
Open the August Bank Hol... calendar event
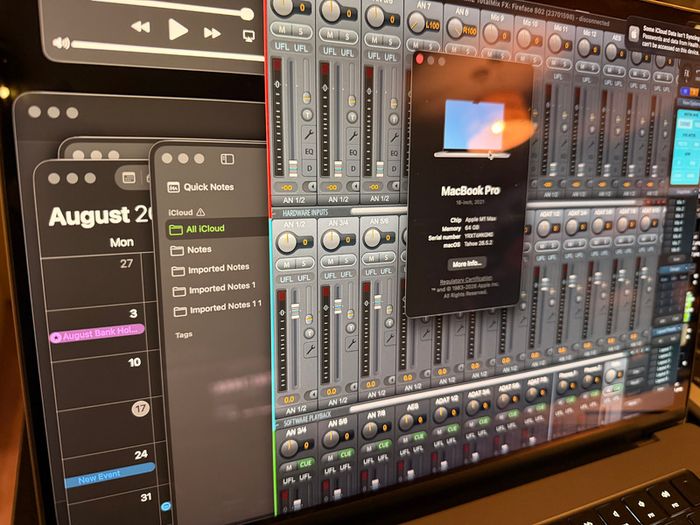[x=97, y=333]
